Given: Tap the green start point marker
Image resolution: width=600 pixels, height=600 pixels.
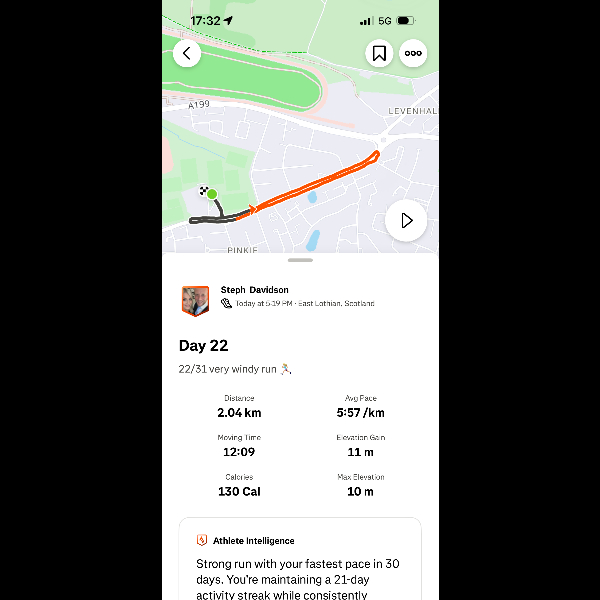Looking at the screenshot, I should [212, 194].
